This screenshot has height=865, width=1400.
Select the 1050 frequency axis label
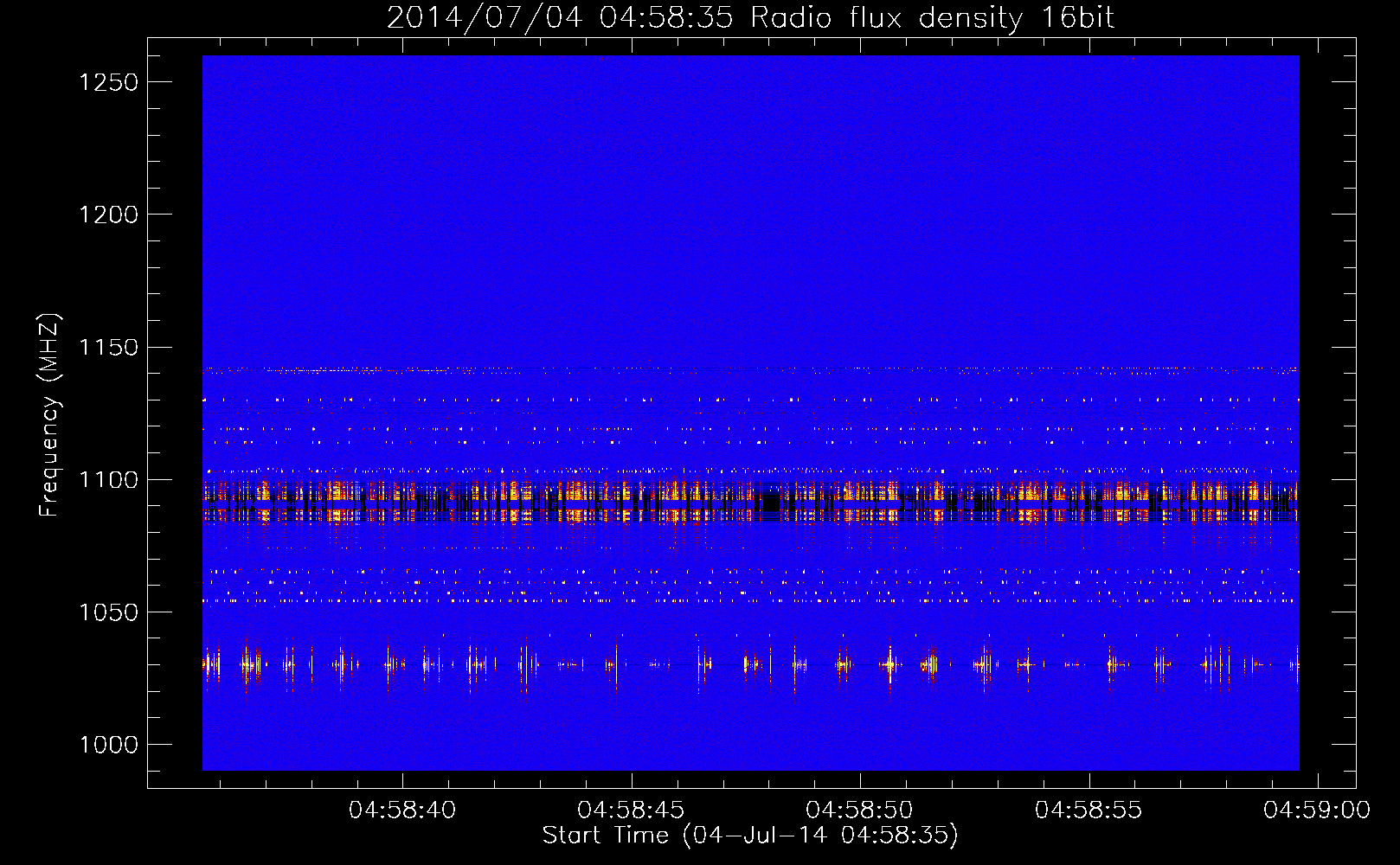[108, 612]
